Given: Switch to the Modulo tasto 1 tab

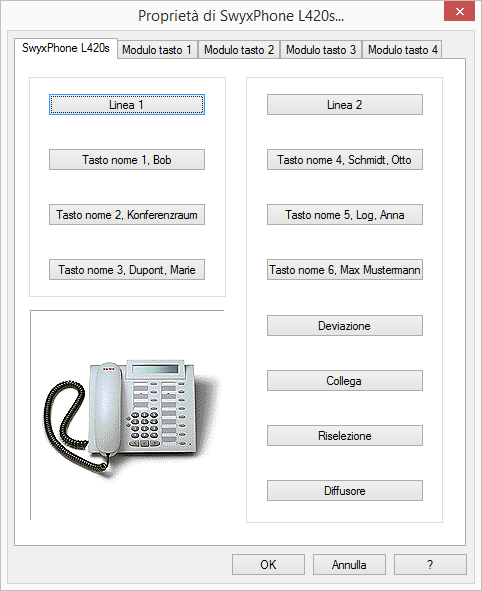Looking at the screenshot, I should click(x=157, y=50).
